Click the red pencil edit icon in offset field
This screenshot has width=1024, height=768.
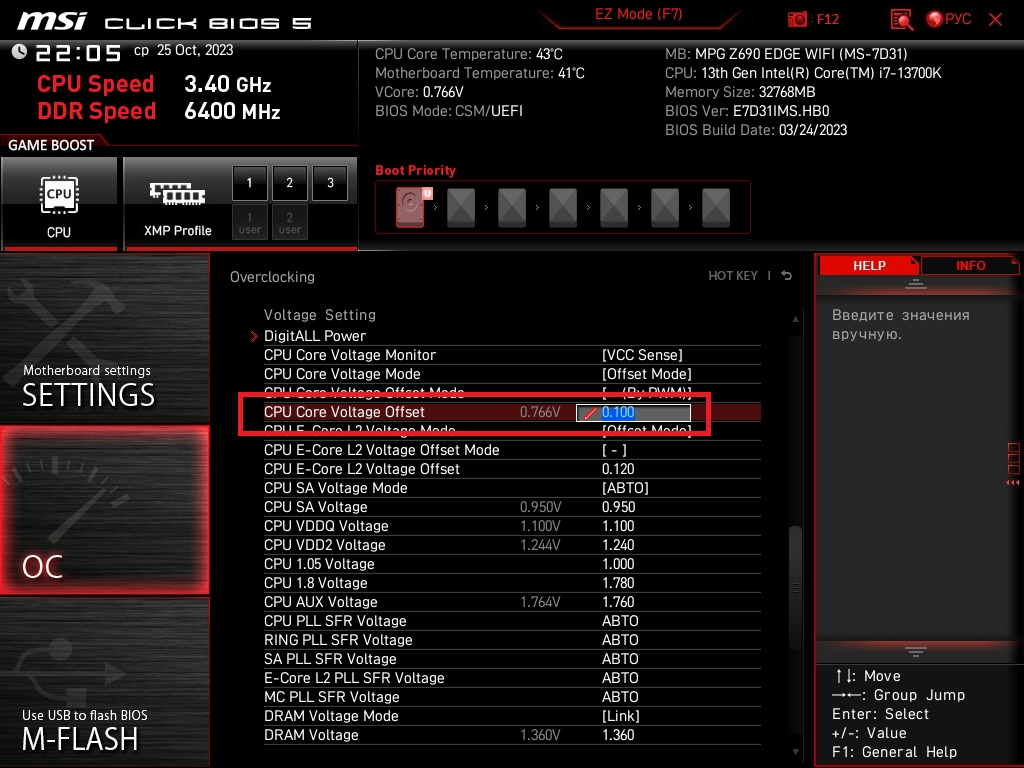(590, 413)
